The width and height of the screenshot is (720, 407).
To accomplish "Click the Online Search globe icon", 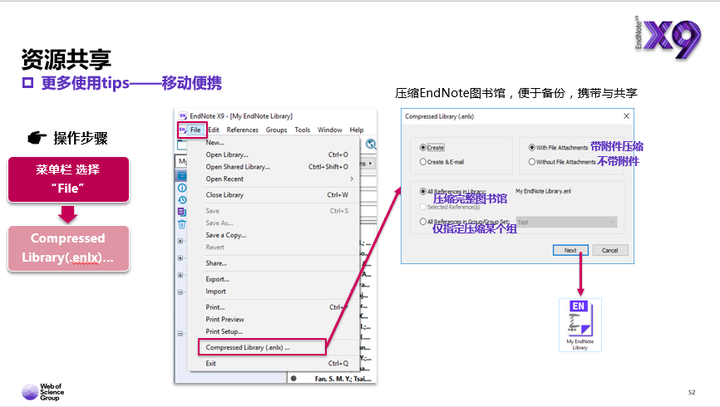I will [371, 145].
